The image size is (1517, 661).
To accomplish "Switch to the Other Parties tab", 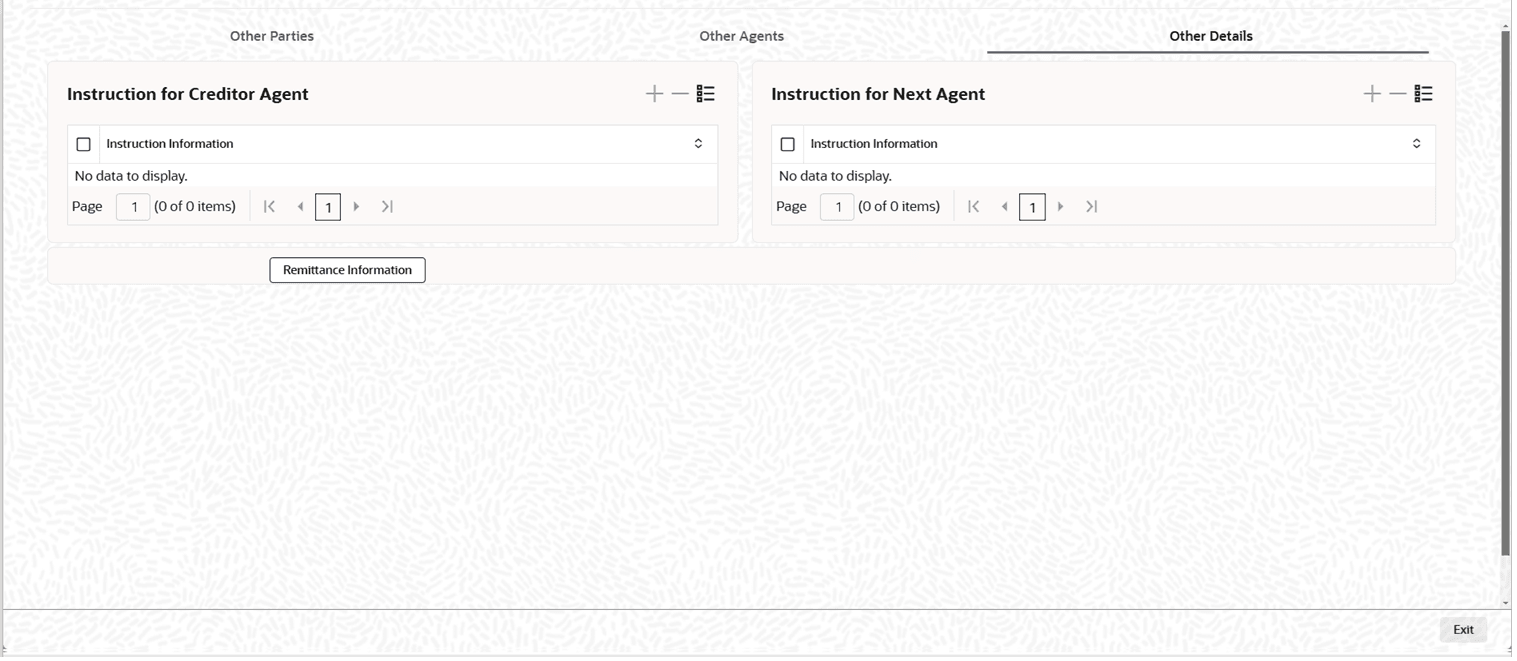I will pos(272,36).
